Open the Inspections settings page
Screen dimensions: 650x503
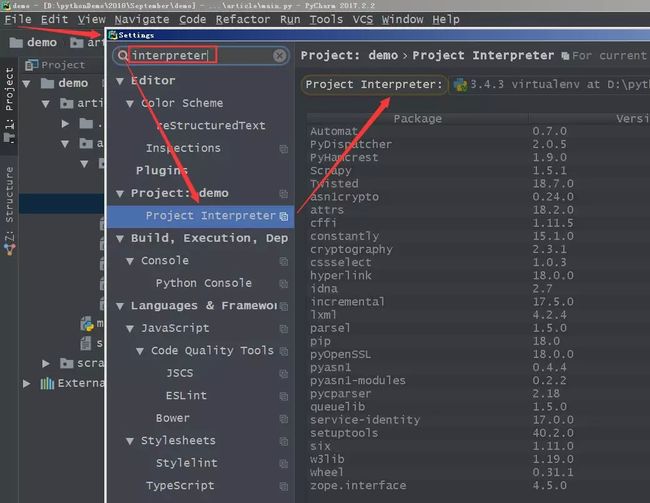[x=183, y=148]
